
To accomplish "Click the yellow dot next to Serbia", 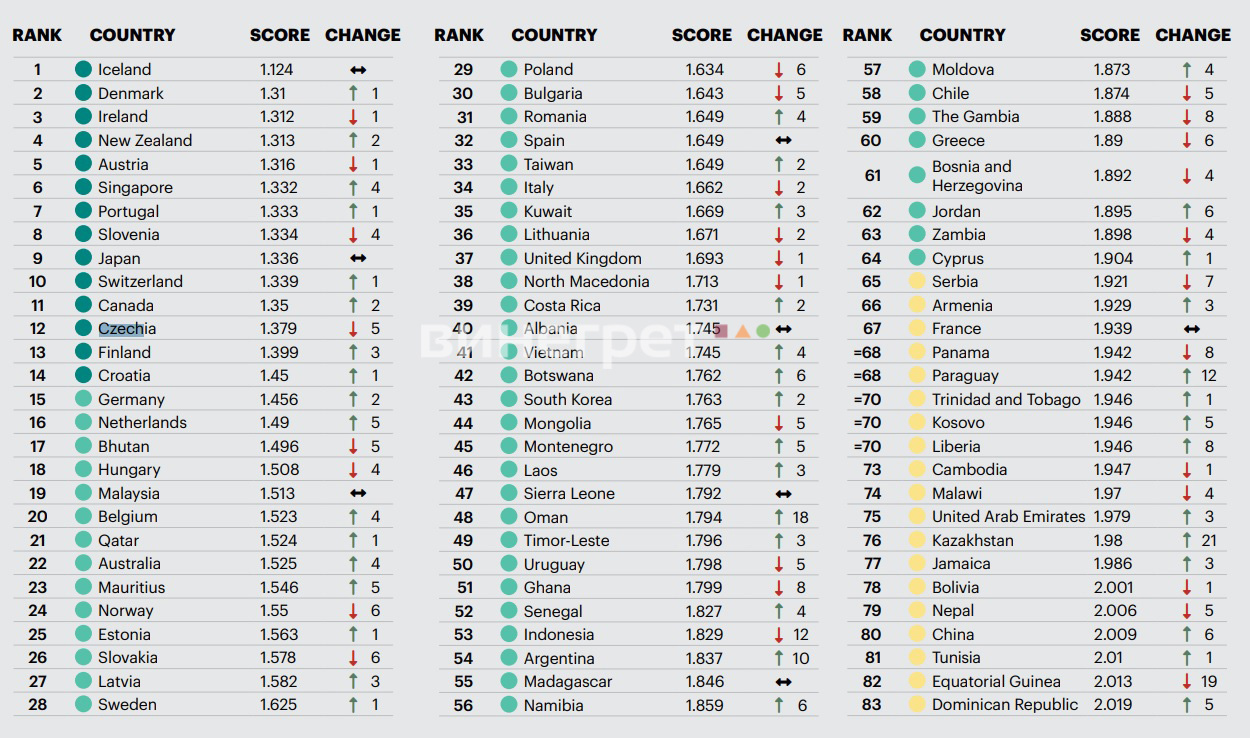I will (x=917, y=281).
